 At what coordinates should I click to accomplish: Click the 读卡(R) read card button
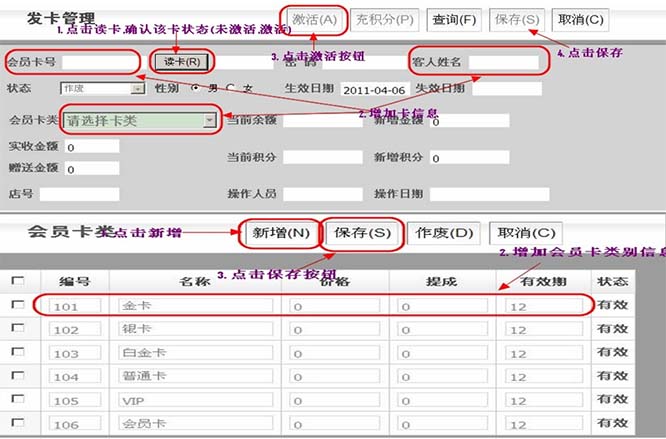pos(182,62)
